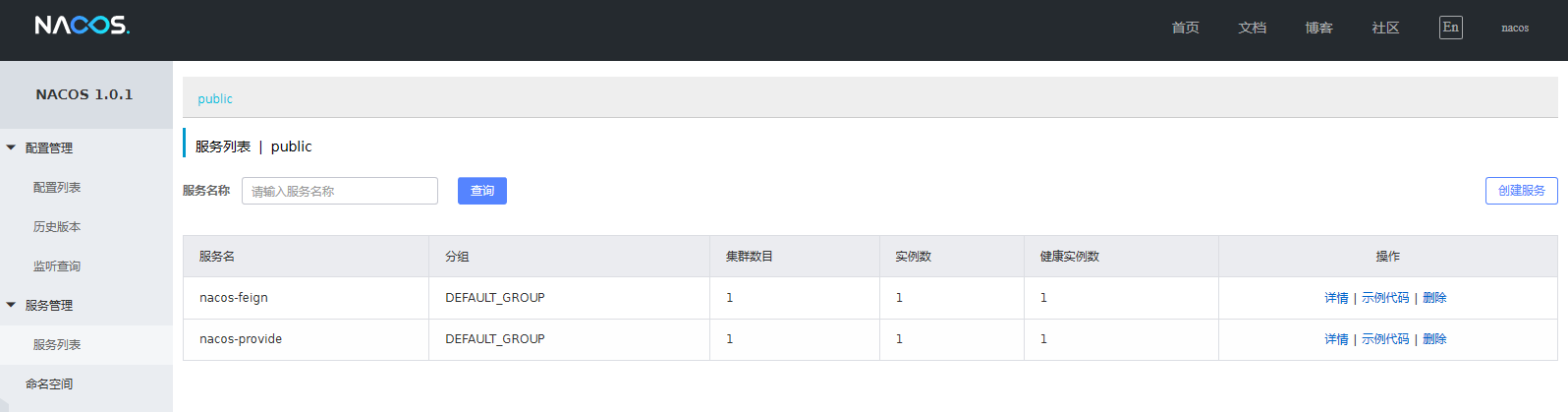Click the 查询 button
The height and width of the screenshot is (412, 1568).
pyautogui.click(x=481, y=191)
